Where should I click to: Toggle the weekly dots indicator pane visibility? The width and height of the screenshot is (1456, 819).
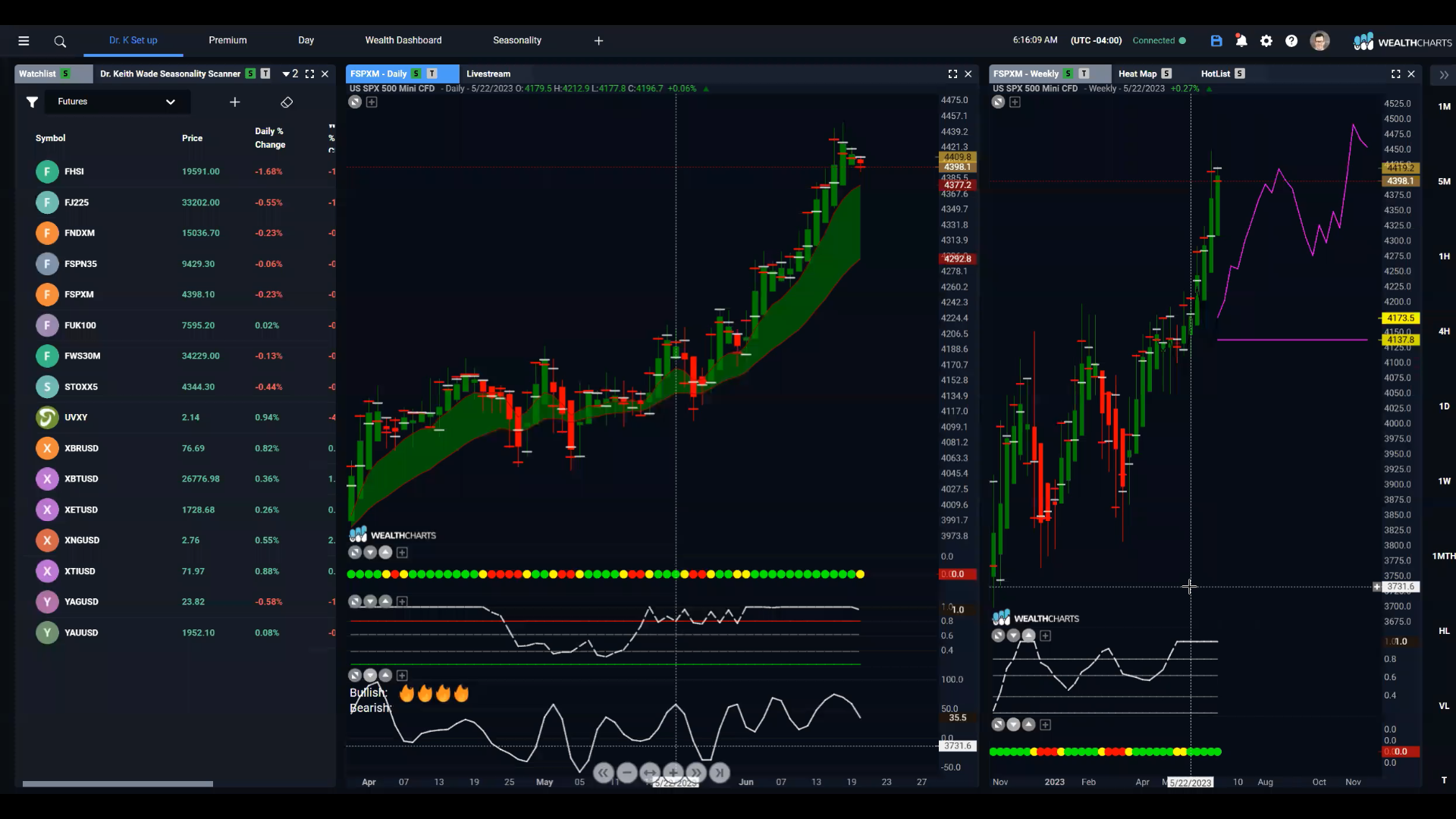tap(998, 725)
